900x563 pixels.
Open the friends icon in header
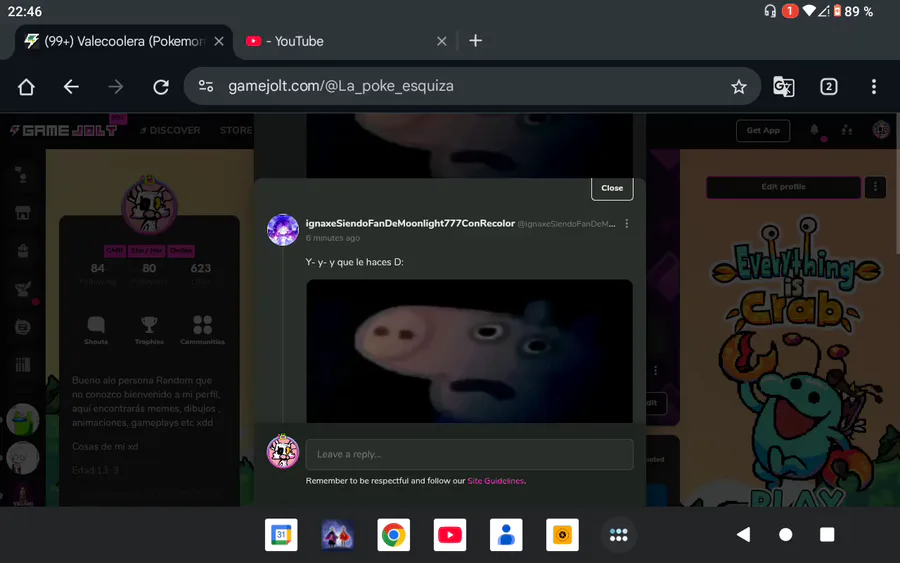847,130
